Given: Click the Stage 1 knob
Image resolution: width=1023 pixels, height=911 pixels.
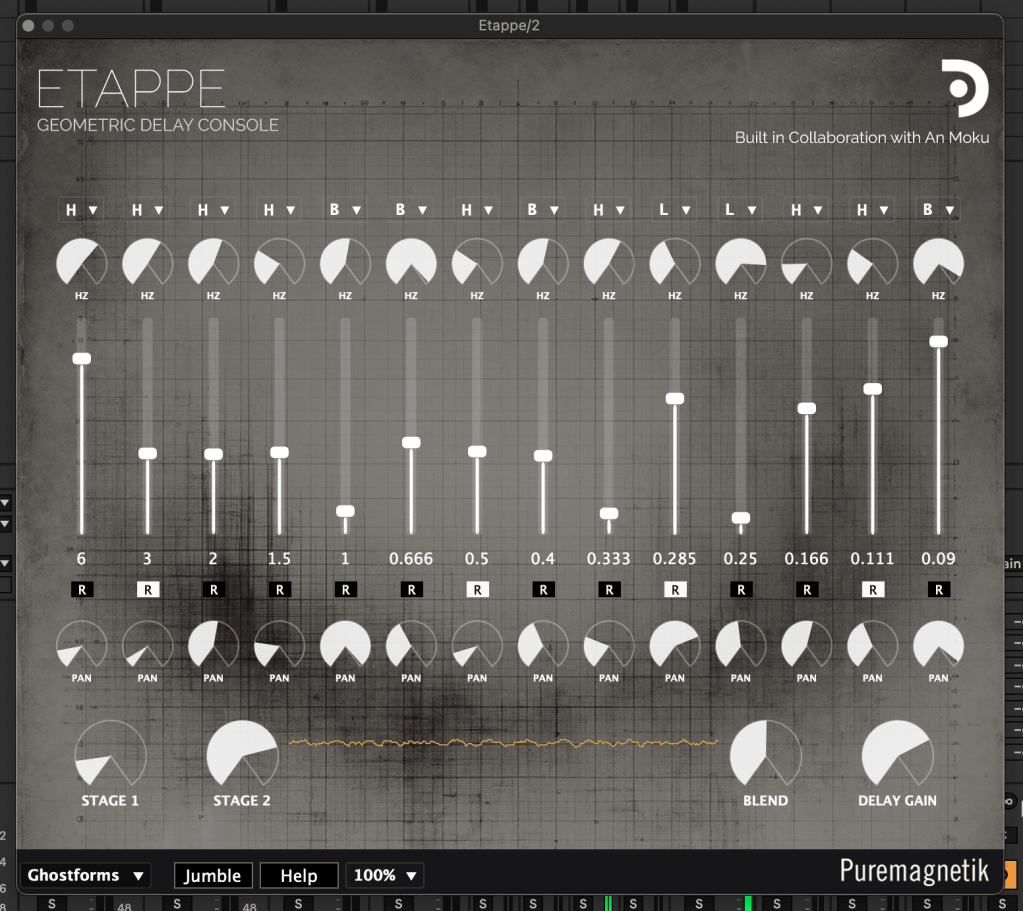Looking at the screenshot, I should click(x=110, y=755).
